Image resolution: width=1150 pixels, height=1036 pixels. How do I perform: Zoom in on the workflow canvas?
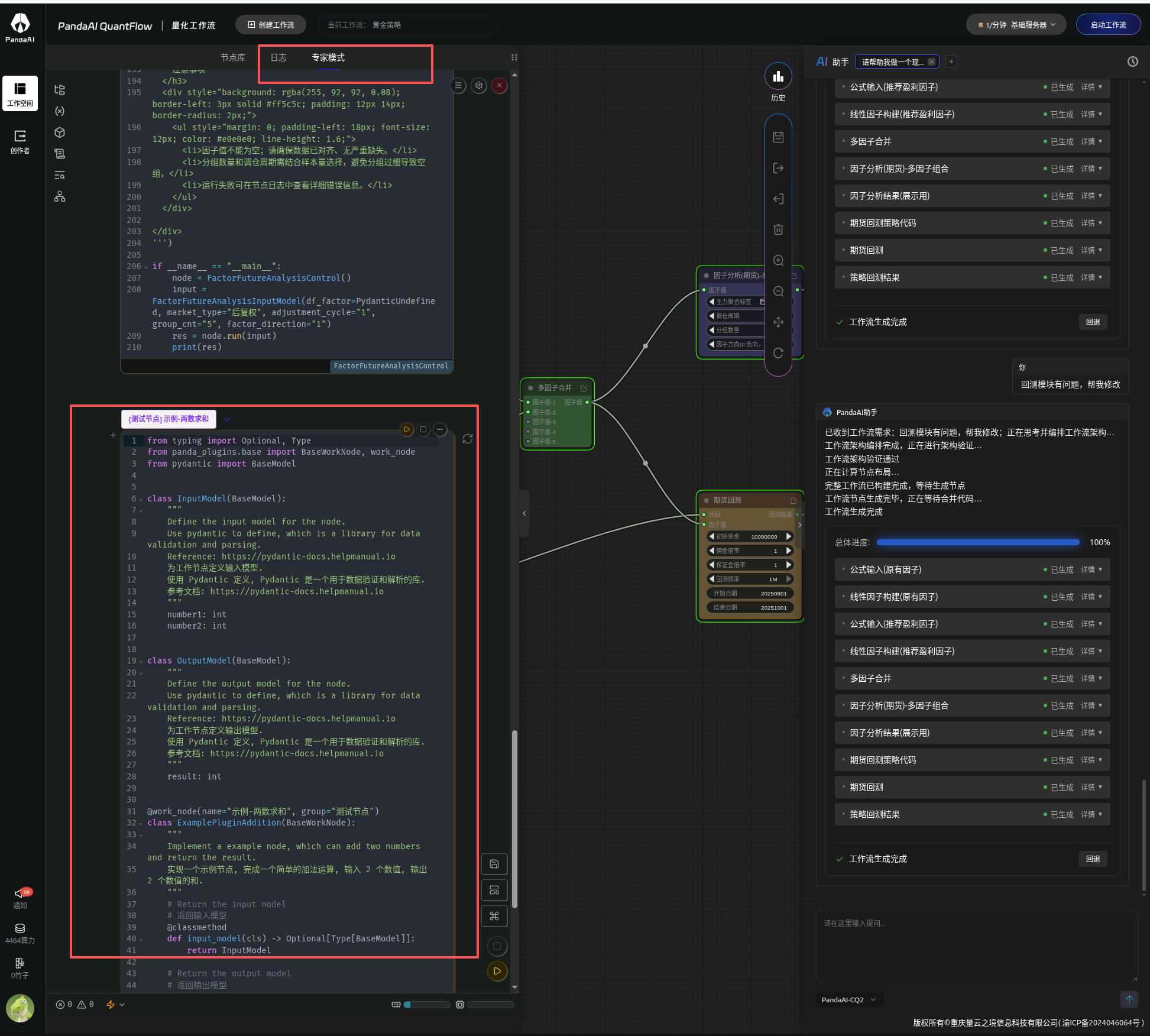(778, 260)
